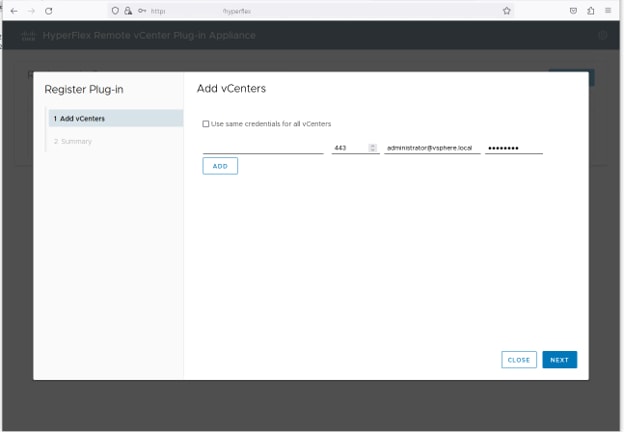
Task: Open the shield tracking protection icon
Action: 115,11
